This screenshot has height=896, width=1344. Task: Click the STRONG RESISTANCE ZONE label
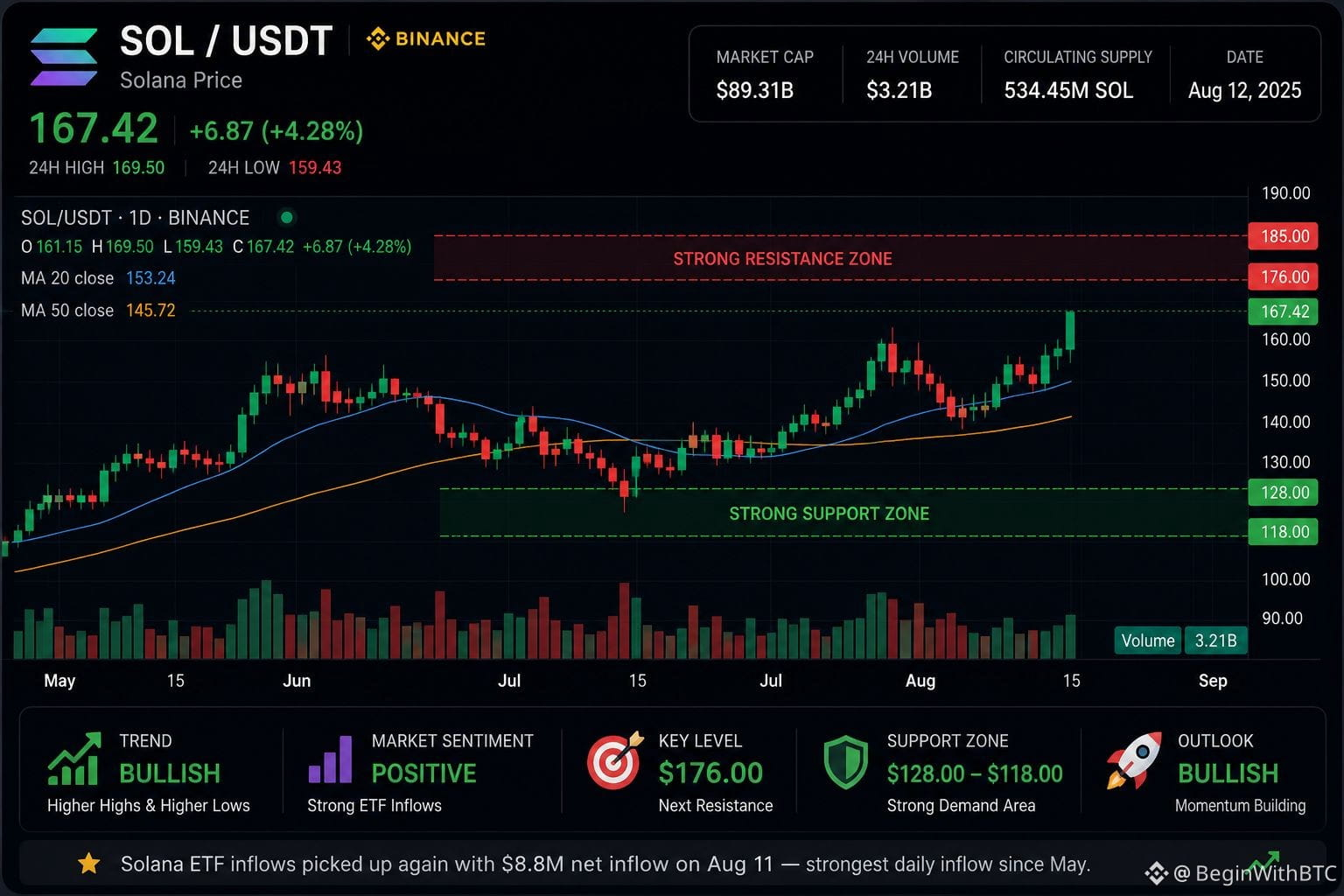pyautogui.click(x=782, y=259)
